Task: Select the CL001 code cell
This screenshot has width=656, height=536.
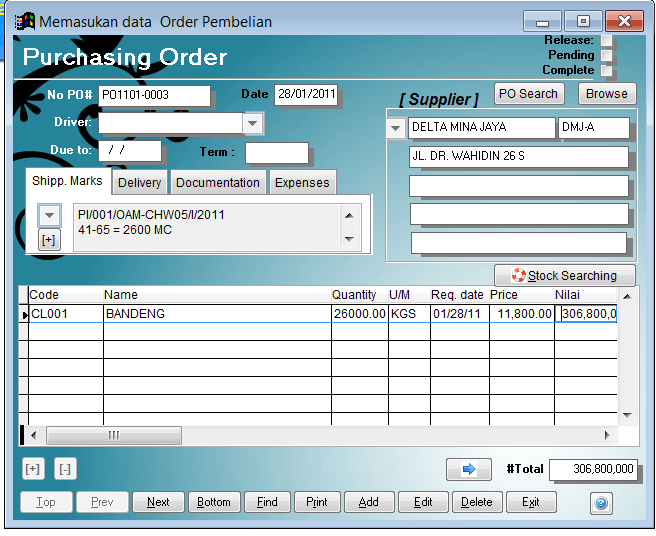Action: pyautogui.click(x=66, y=314)
